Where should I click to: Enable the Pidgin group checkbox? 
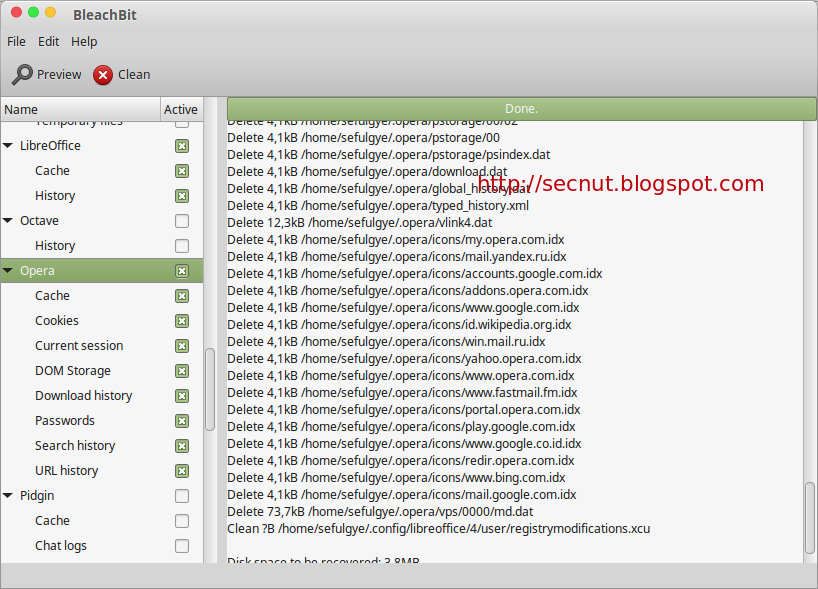click(x=182, y=496)
